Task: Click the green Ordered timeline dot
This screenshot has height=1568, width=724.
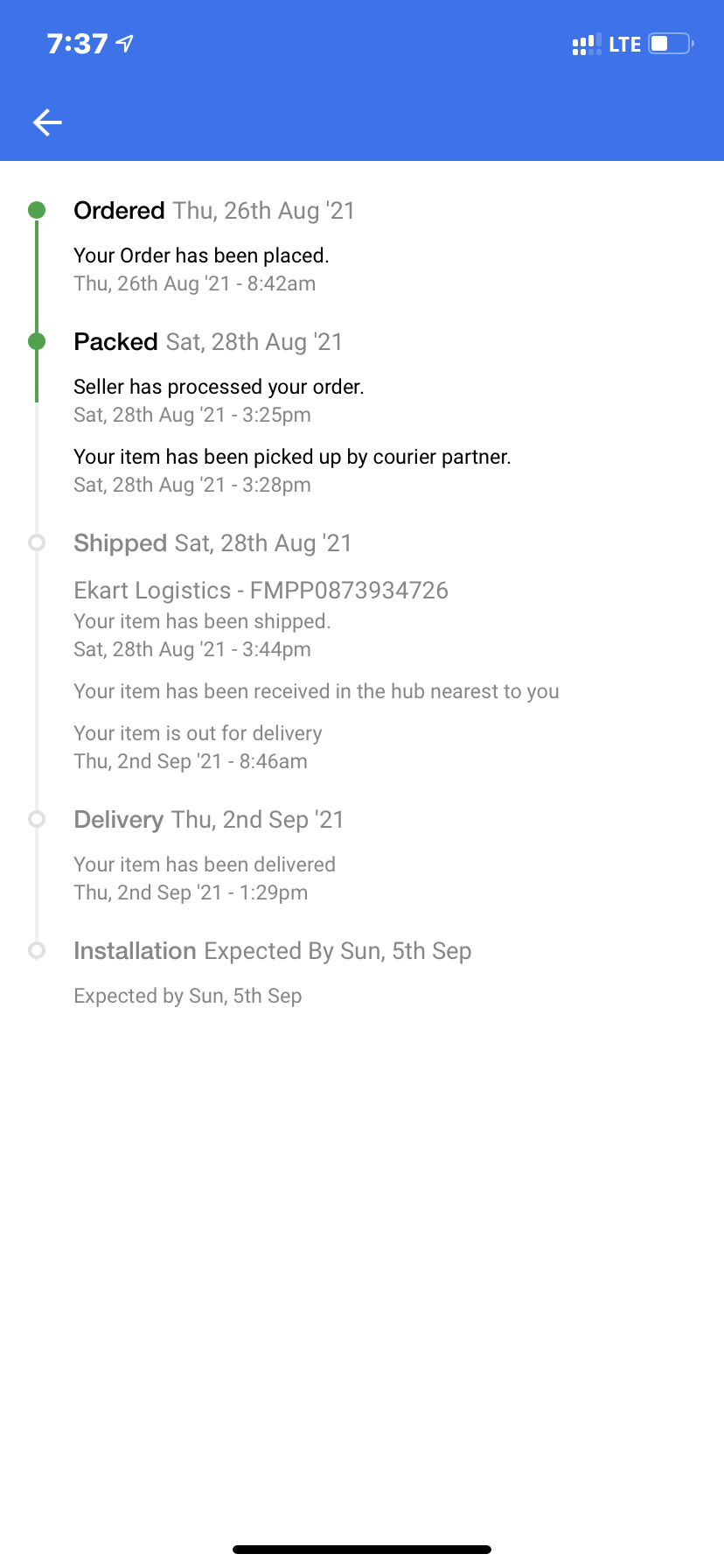Action: click(37, 210)
